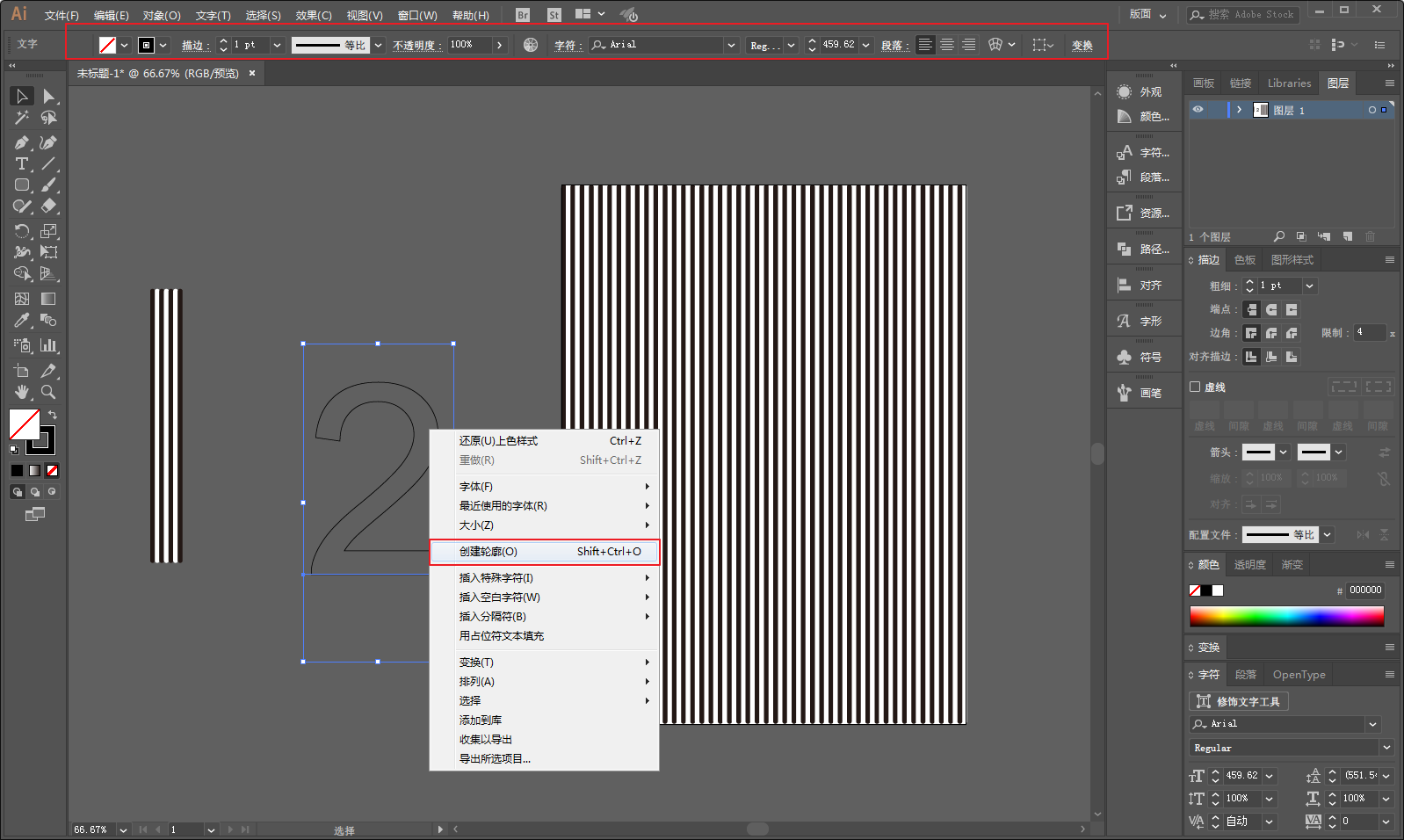Swap fill and stroke colors

(53, 415)
